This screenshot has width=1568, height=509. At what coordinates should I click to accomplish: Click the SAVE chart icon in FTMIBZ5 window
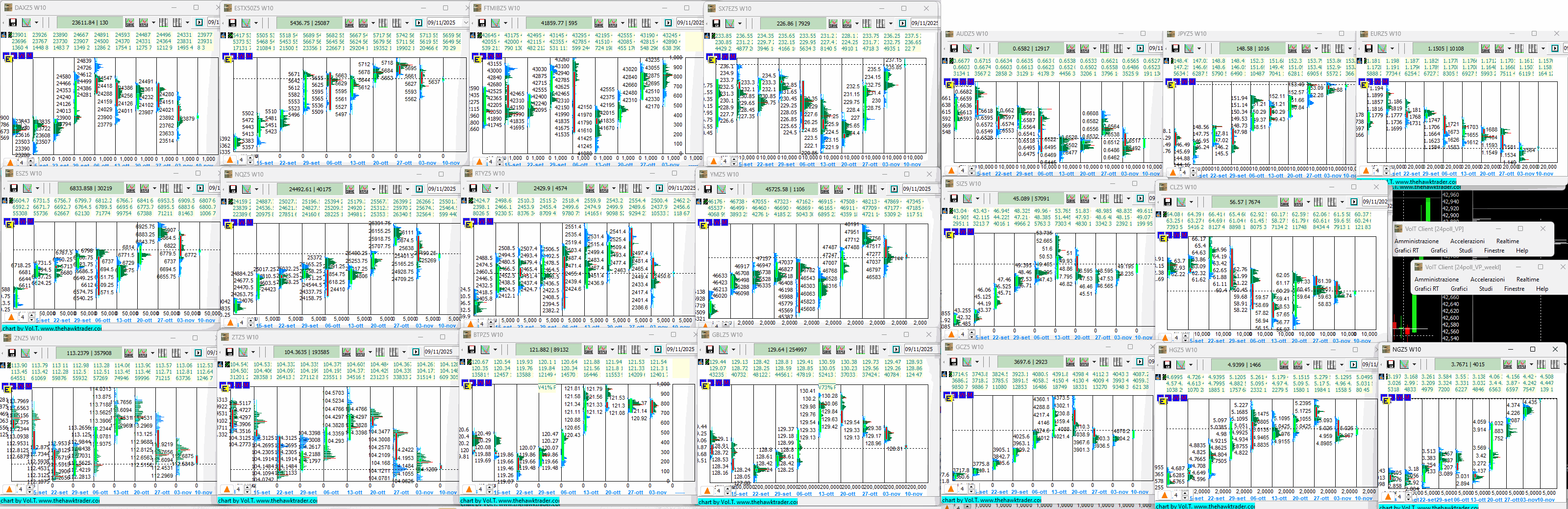pyautogui.click(x=599, y=23)
